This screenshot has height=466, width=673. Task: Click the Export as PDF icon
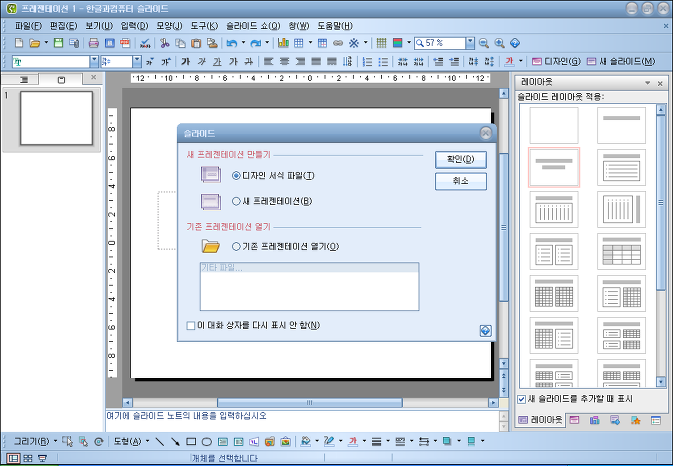[x=125, y=43]
